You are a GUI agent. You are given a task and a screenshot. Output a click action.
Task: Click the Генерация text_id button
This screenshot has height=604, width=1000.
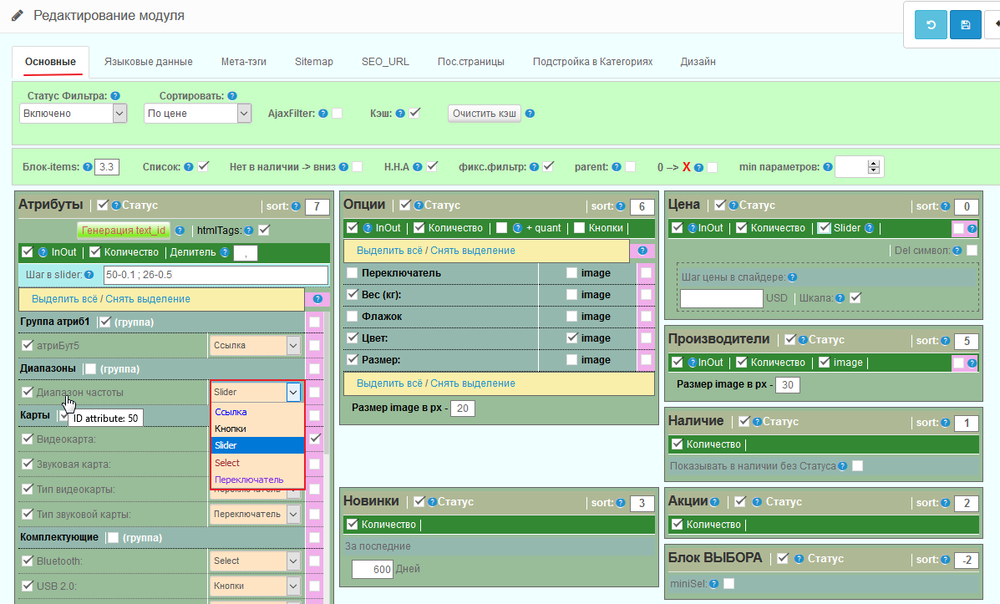point(124,230)
